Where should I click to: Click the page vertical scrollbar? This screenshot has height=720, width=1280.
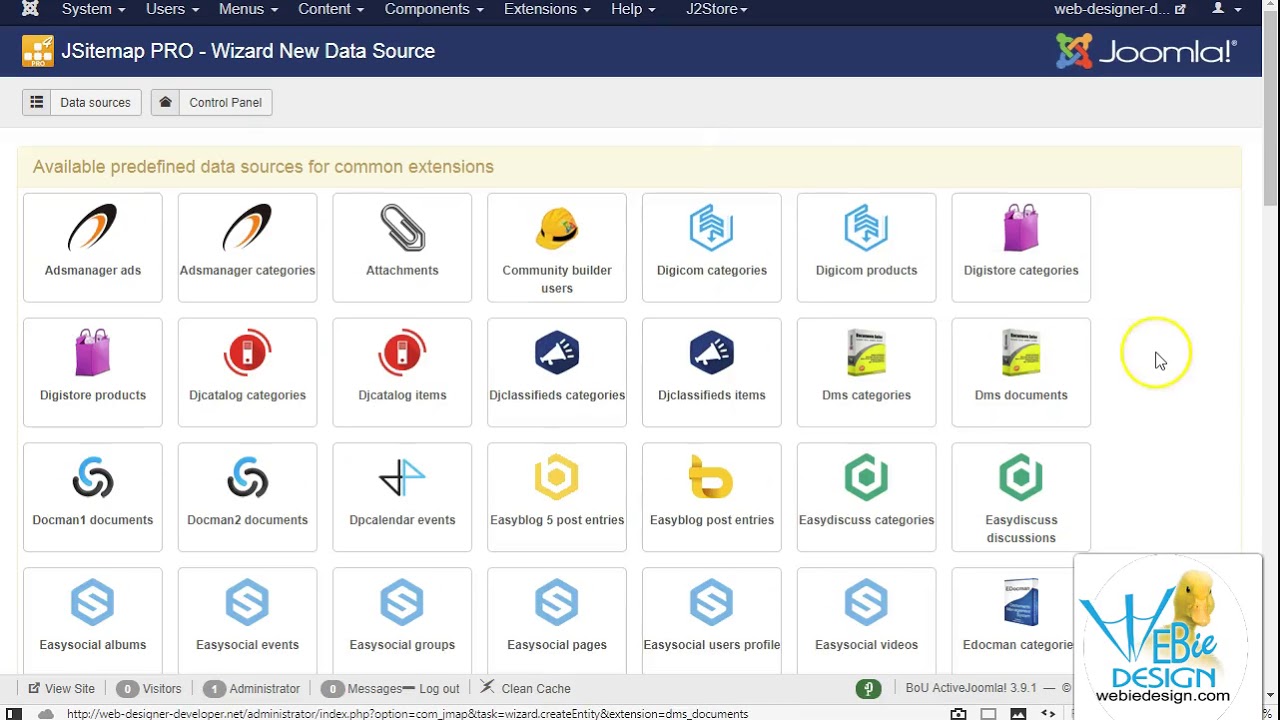point(1270,150)
